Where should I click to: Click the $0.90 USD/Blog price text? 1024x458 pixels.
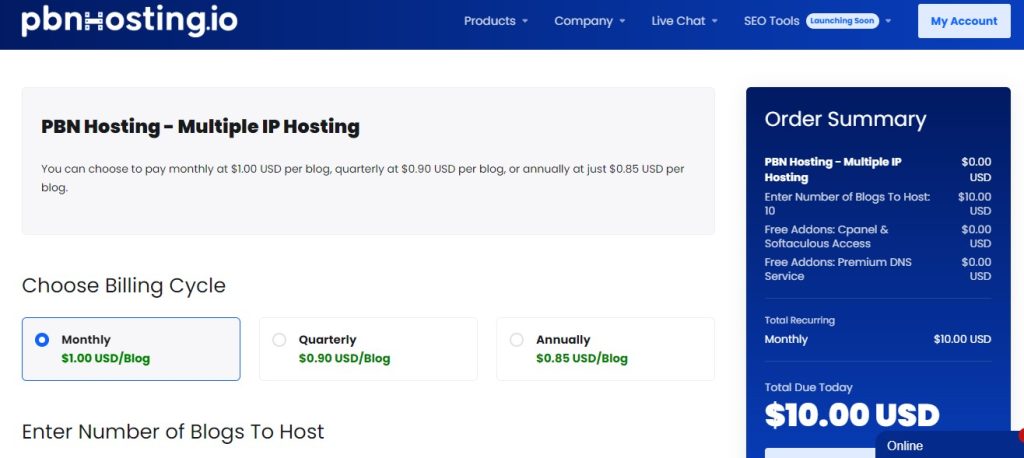coord(344,358)
